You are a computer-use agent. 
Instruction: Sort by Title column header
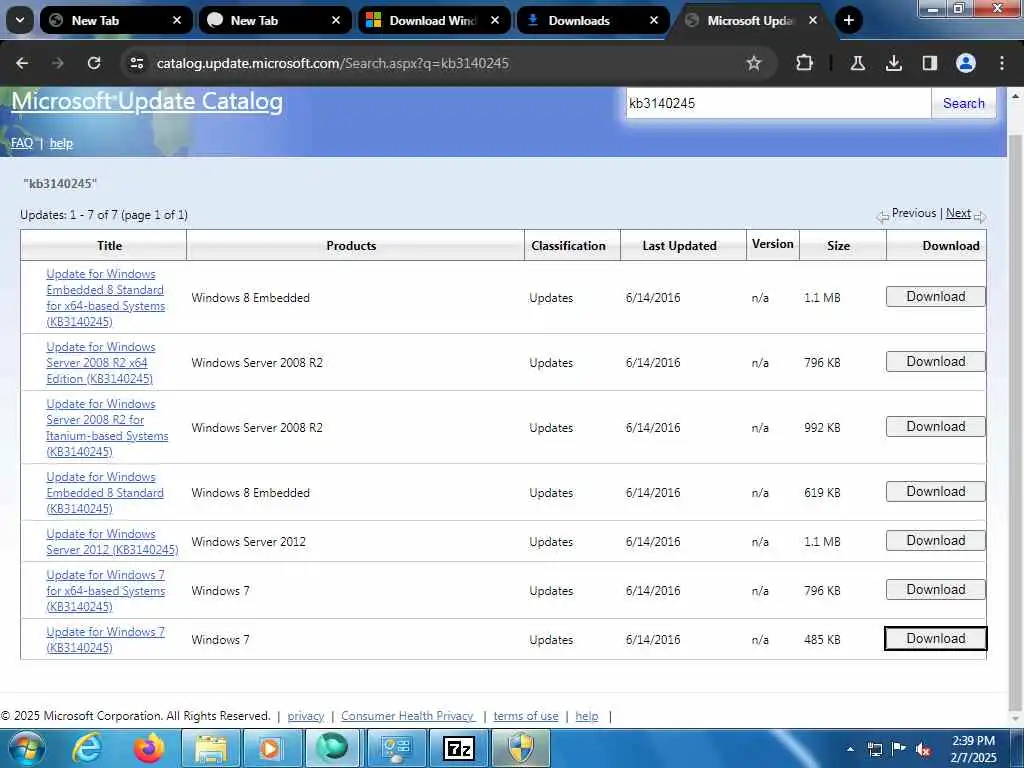pos(109,246)
